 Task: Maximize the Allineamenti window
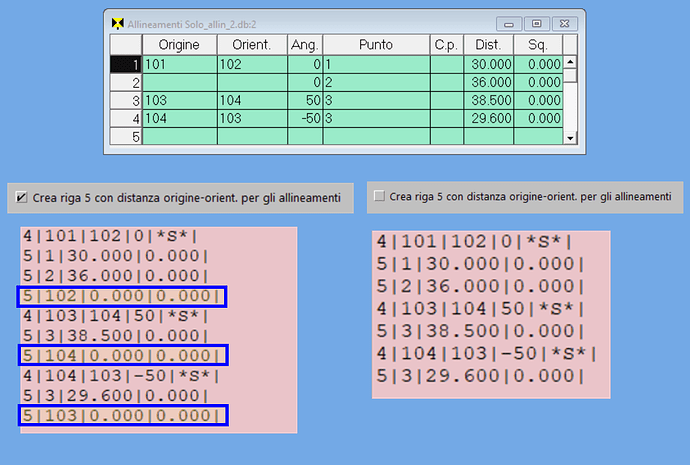536,24
